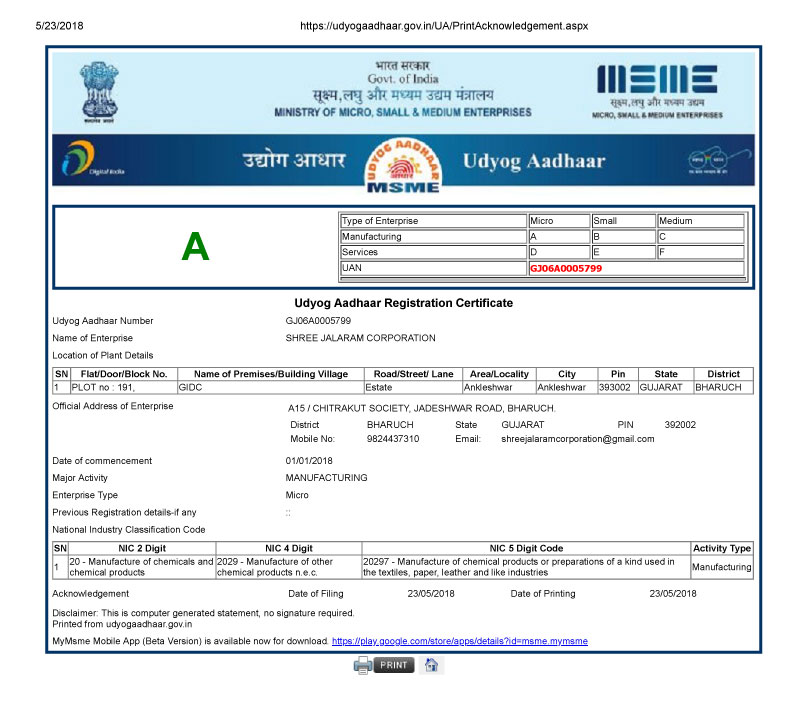Click the Date of Filing value 23/05/2018
Image resolution: width=800 pixels, height=707 pixels.
(x=431, y=594)
